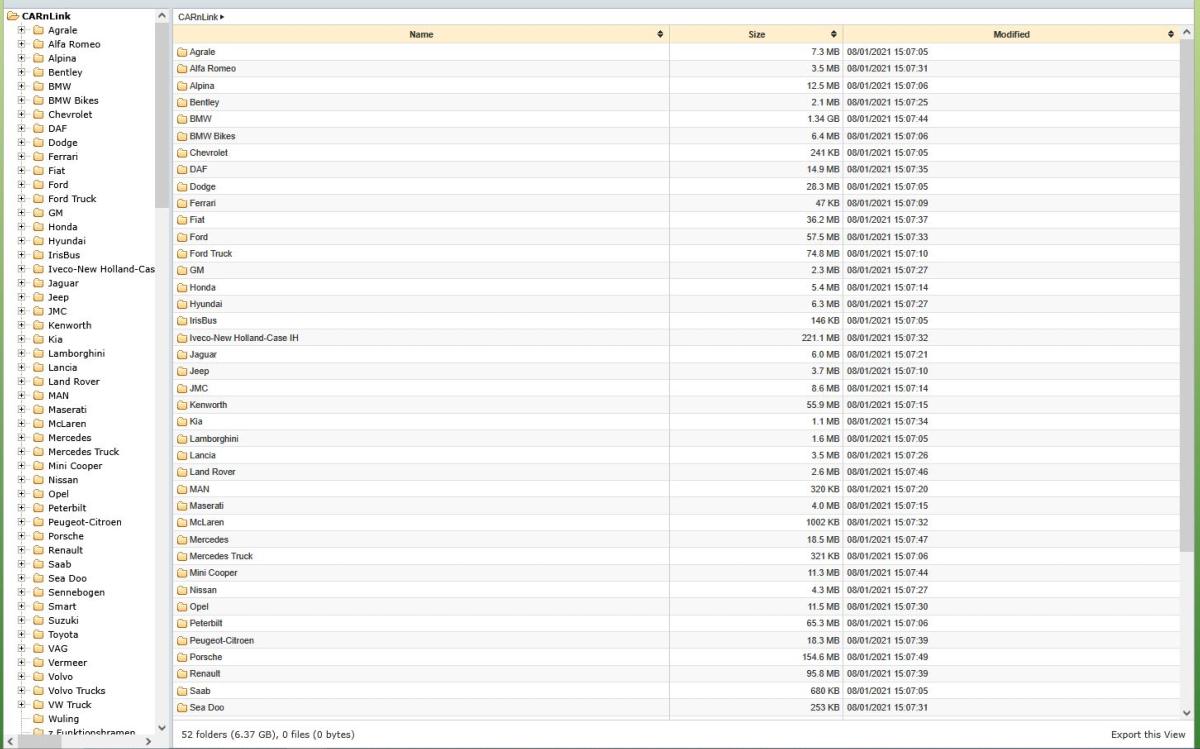Click the tree panel vertical scrollbar thumb
Viewport: 1200px width, 749px height.
162,115
